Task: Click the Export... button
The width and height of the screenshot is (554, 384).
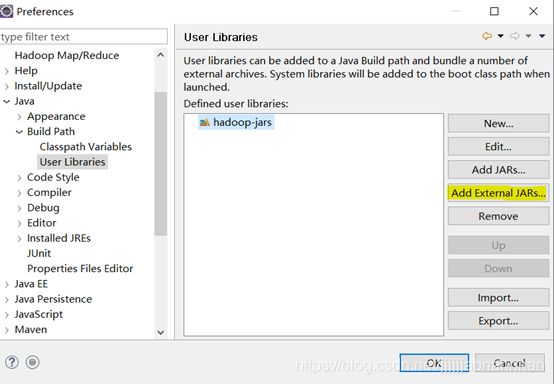Action: 499,321
